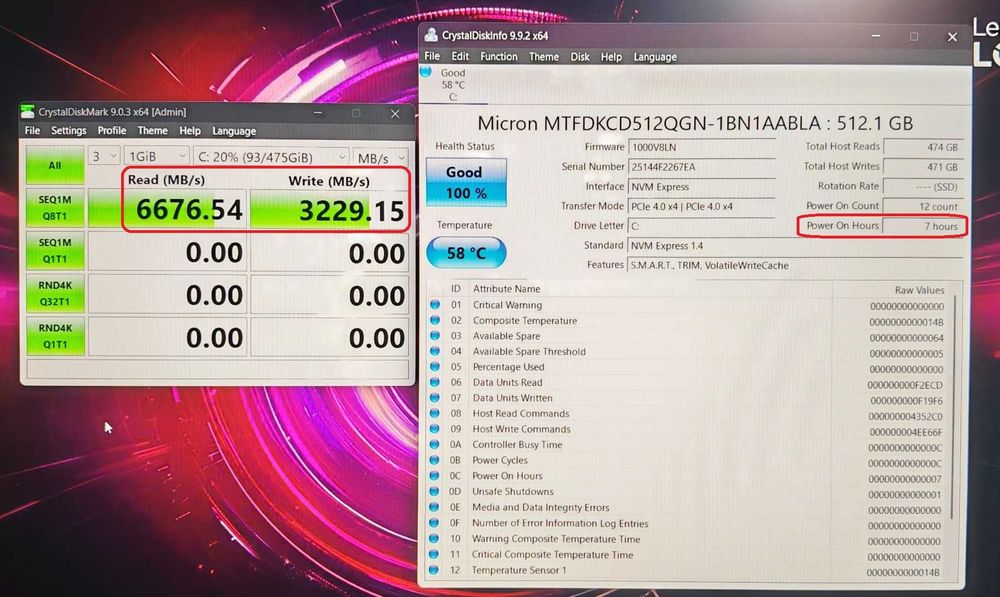Click status dot for Percentage Used row

(435, 367)
